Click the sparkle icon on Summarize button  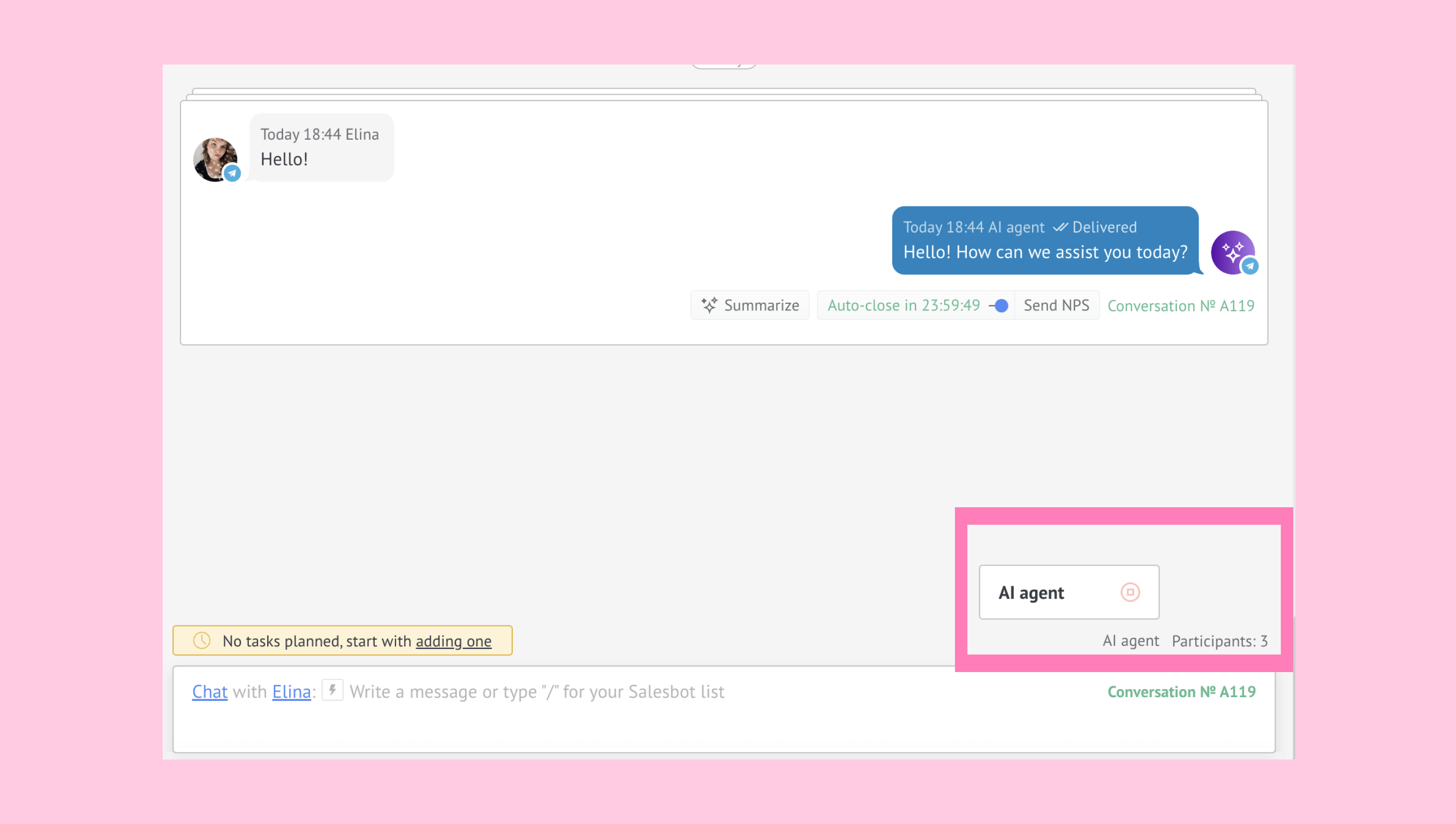(x=709, y=305)
